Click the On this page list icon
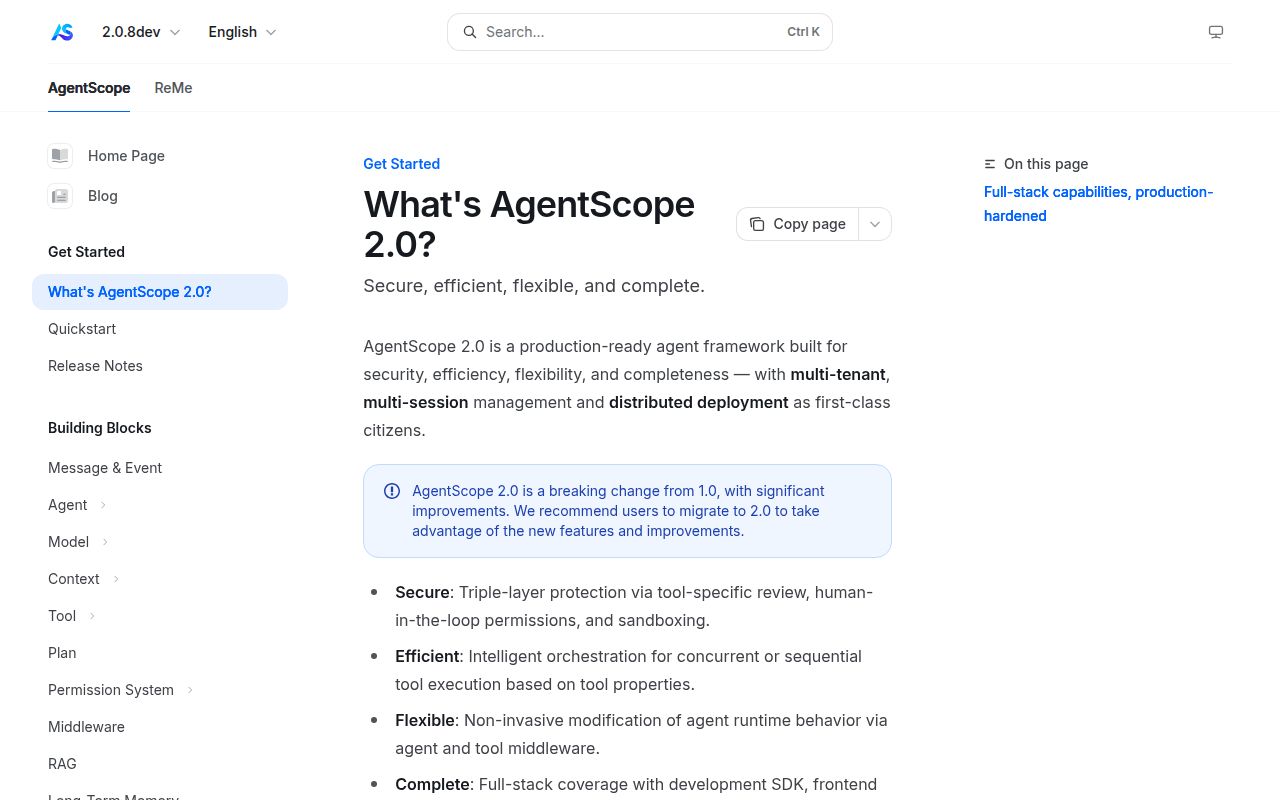Screen dimensions: 1280x800 pyautogui.click(x=990, y=164)
